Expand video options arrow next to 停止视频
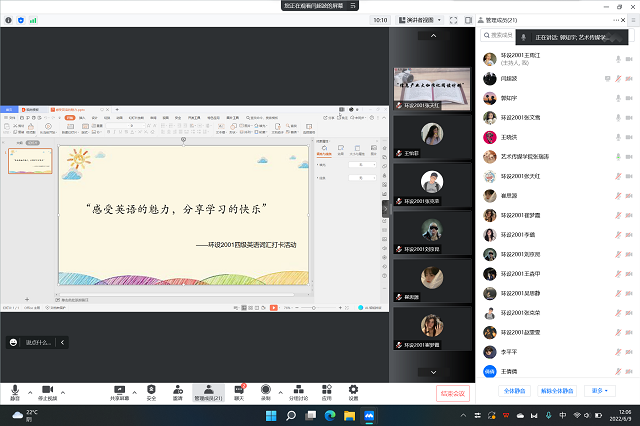This screenshot has width=640, height=426. click(x=63, y=393)
